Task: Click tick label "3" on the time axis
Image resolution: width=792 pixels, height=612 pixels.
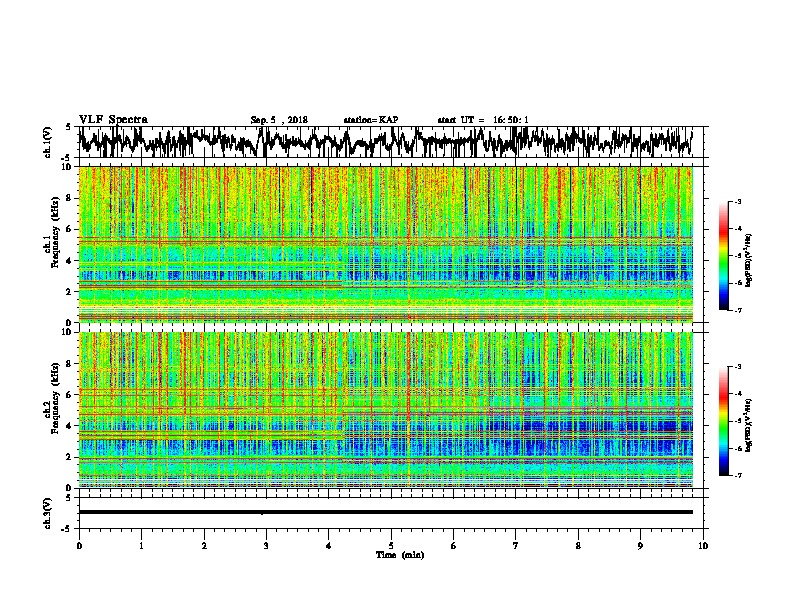Action: click(x=266, y=546)
